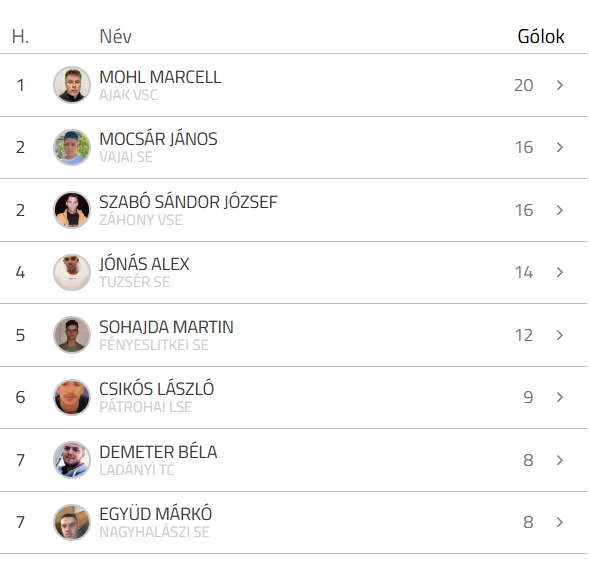Screen dimensions: 589x564
Task: Expand chevron next to Mohl Marcell's 20 goals
Action: click(x=560, y=85)
